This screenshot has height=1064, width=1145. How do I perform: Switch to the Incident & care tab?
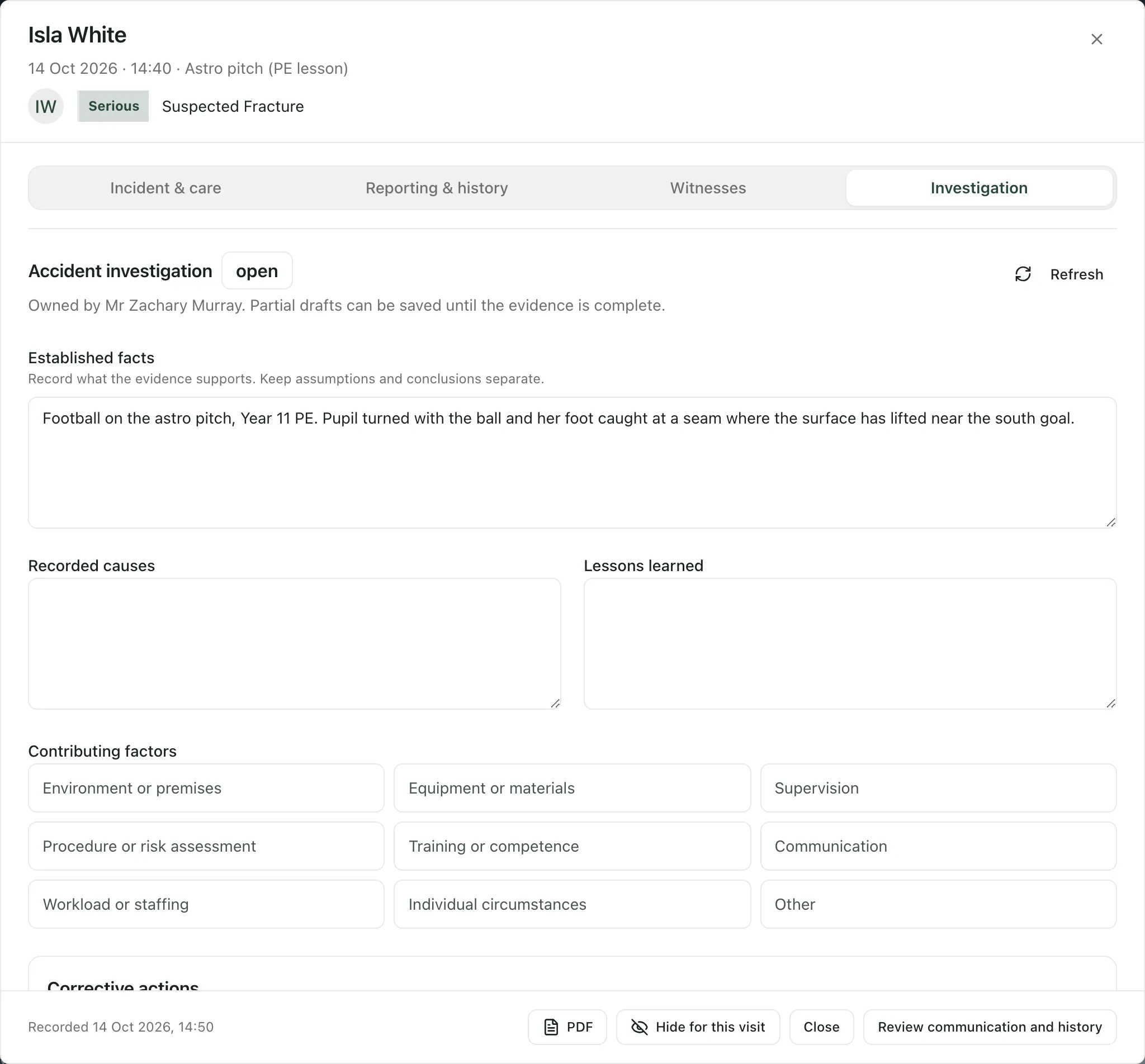[166, 188]
